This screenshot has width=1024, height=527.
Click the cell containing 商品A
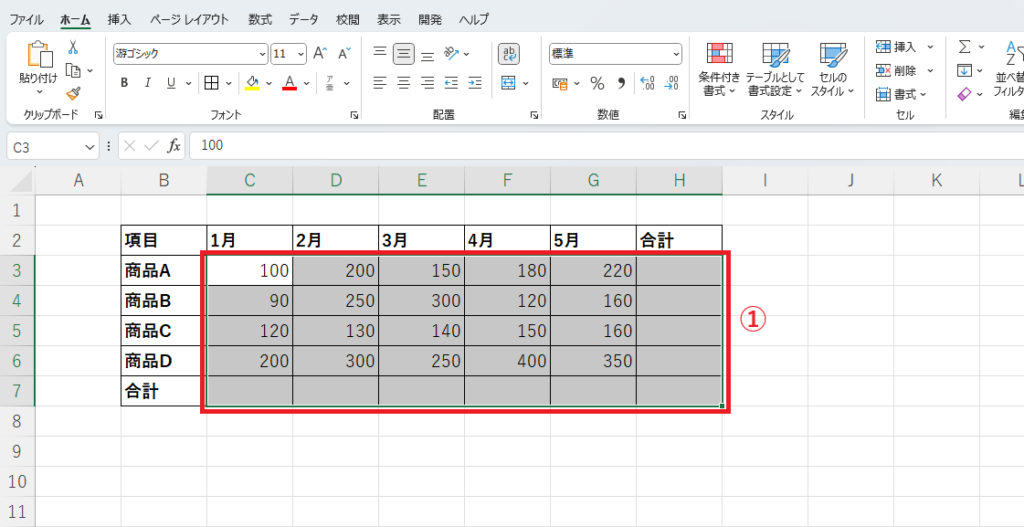(x=163, y=270)
